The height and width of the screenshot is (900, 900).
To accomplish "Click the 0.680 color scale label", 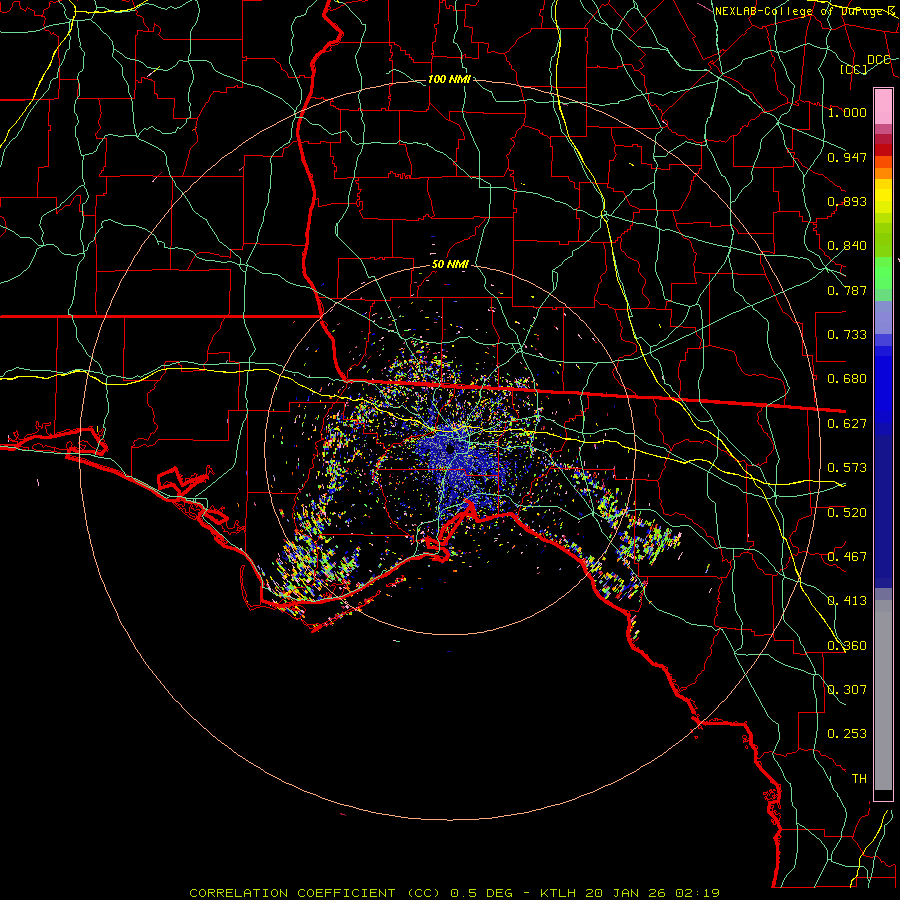I will (847, 379).
